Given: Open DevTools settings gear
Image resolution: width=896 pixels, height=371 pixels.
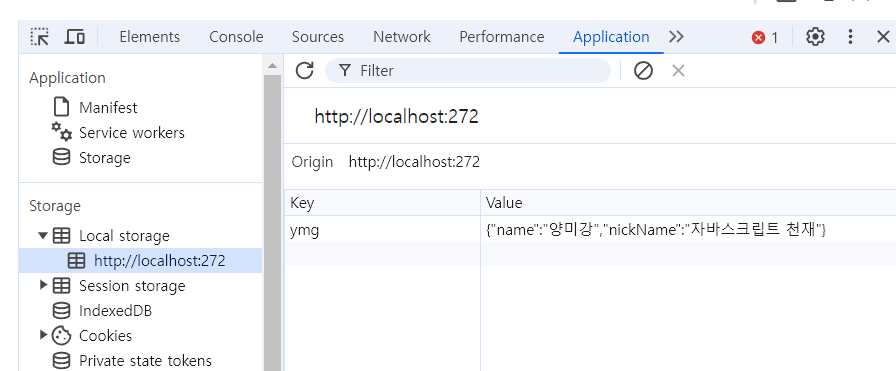Looking at the screenshot, I should click(x=815, y=37).
